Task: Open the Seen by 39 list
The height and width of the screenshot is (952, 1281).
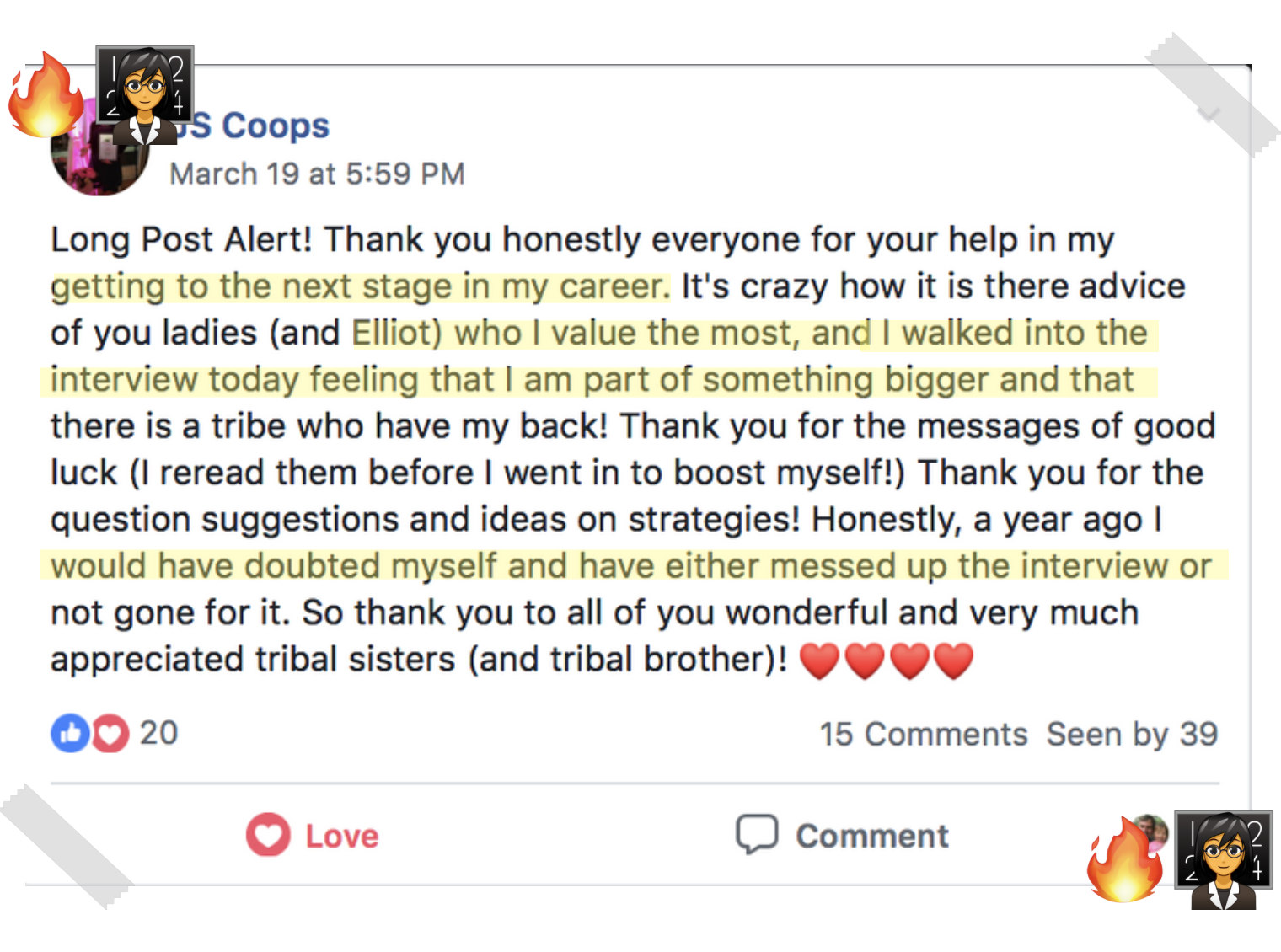Action: point(1132,735)
